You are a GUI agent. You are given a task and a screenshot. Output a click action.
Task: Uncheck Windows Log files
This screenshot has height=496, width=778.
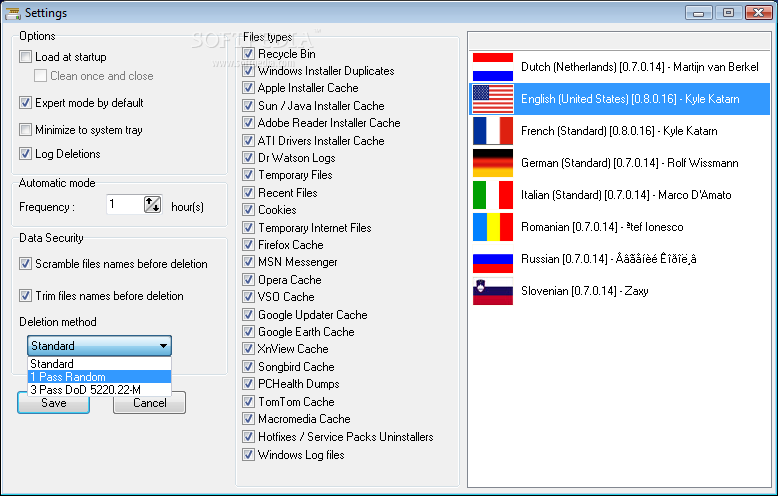point(248,454)
